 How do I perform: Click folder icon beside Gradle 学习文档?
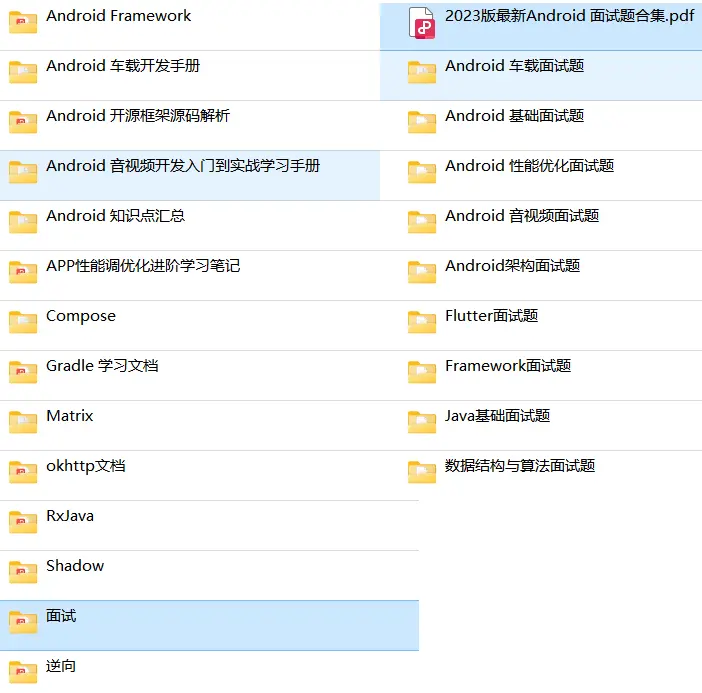(23, 372)
